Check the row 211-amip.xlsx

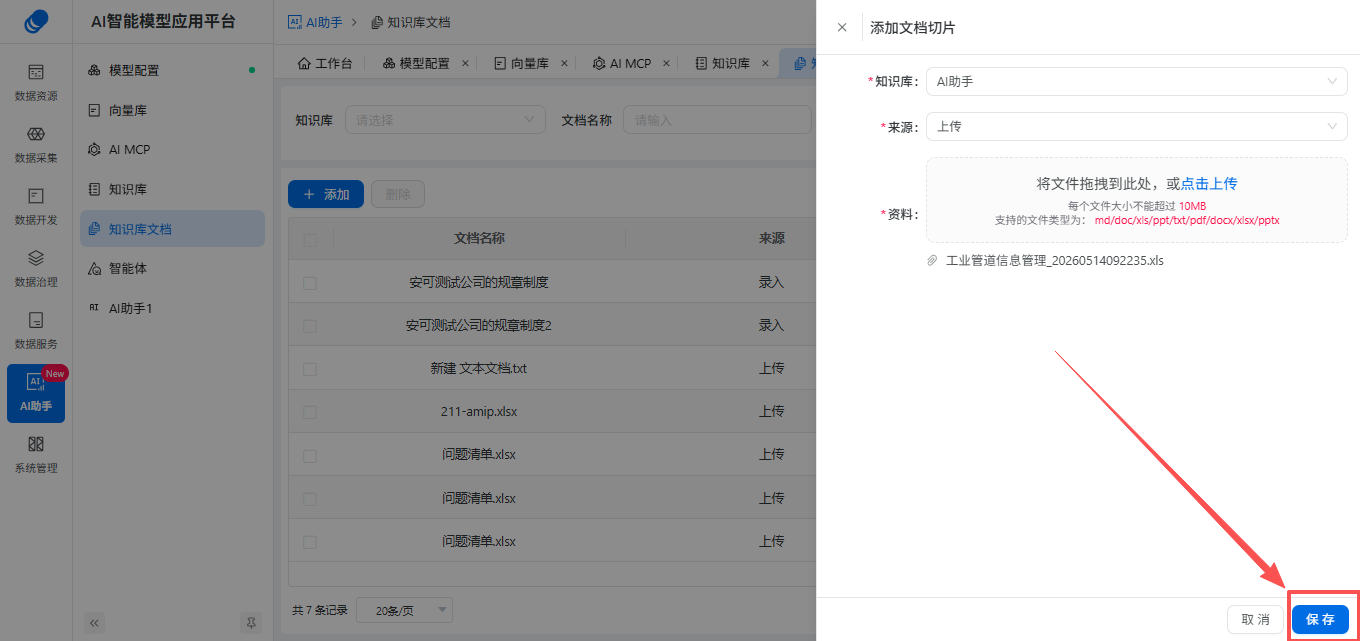[310, 412]
